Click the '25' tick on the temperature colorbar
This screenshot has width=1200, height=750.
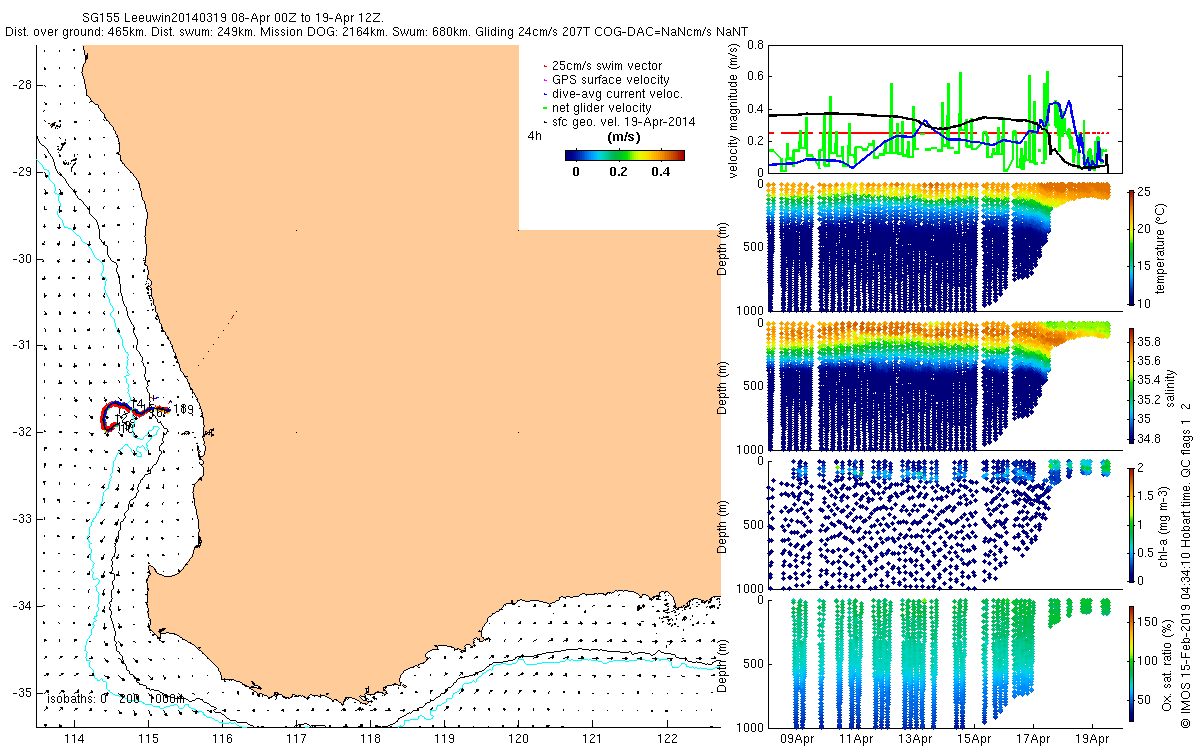1146,190
